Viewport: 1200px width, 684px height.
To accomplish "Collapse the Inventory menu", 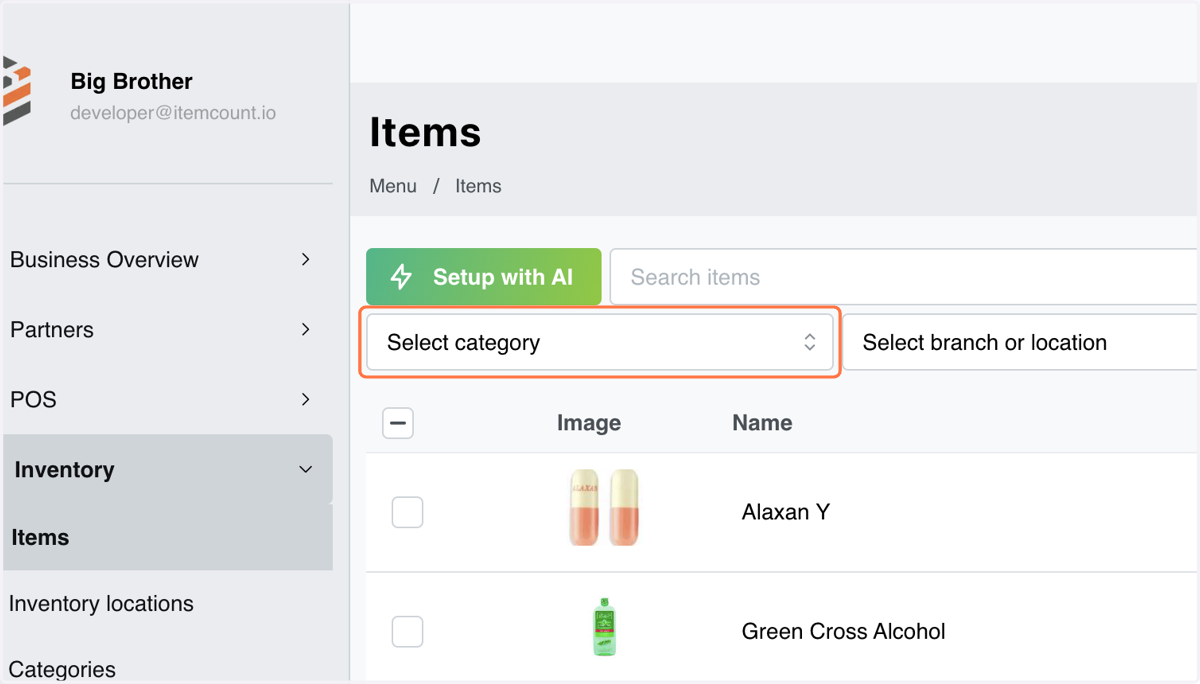I will click(x=168, y=469).
